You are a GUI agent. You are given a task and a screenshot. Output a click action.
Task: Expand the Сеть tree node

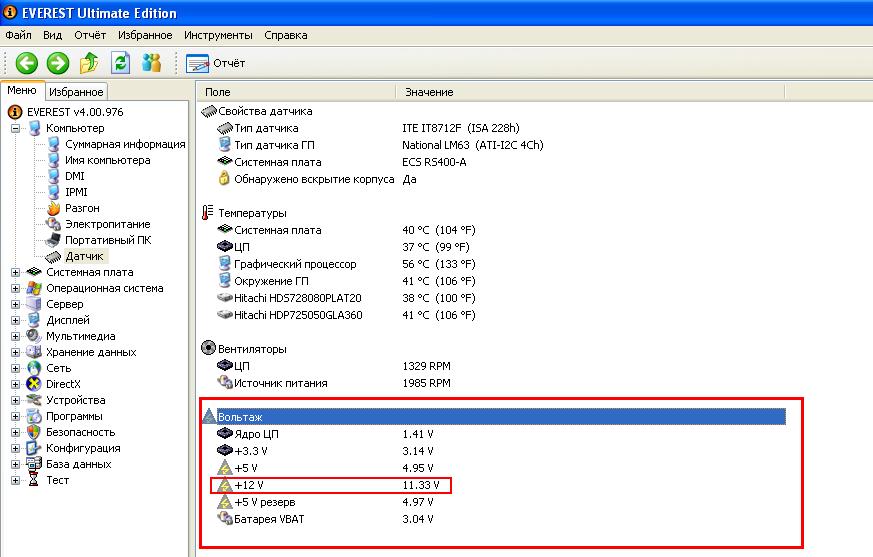click(x=16, y=368)
